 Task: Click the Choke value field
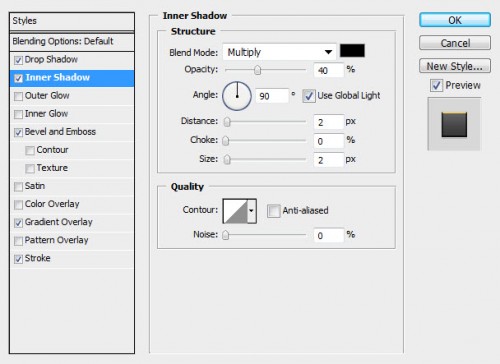coord(328,141)
